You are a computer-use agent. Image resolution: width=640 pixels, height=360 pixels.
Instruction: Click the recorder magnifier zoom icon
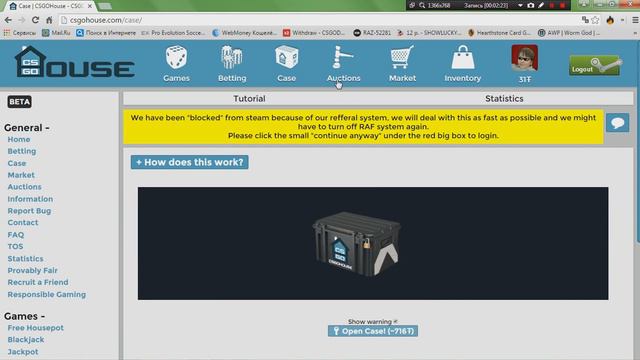(x=422, y=5)
